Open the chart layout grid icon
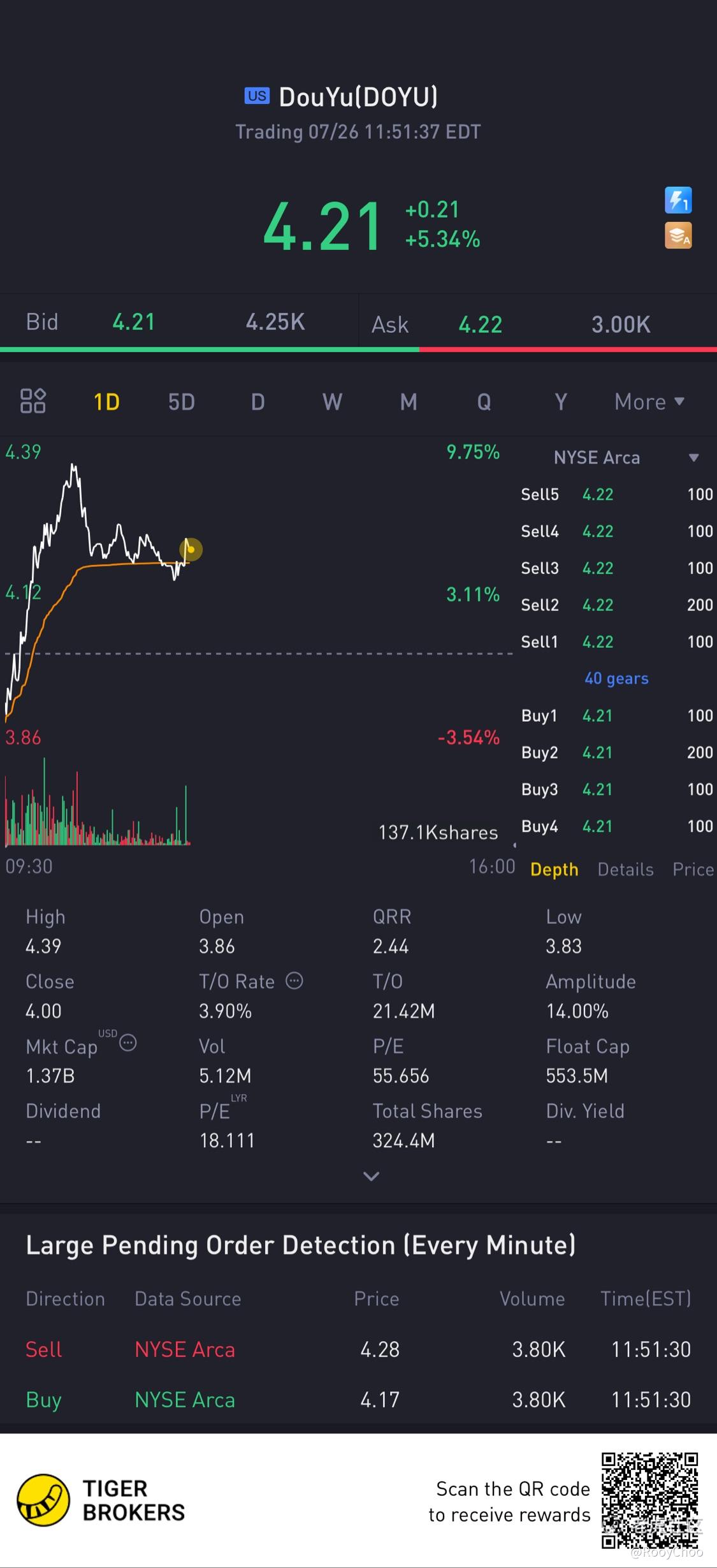The width and height of the screenshot is (717, 1568). (x=33, y=401)
